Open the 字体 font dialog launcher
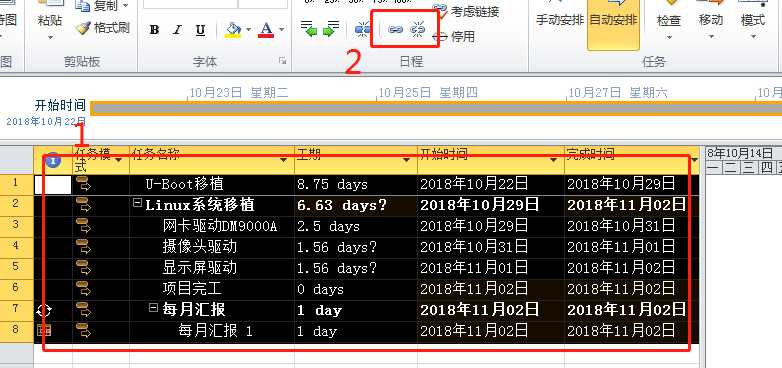Screen dimensions: 782x368 283,61
